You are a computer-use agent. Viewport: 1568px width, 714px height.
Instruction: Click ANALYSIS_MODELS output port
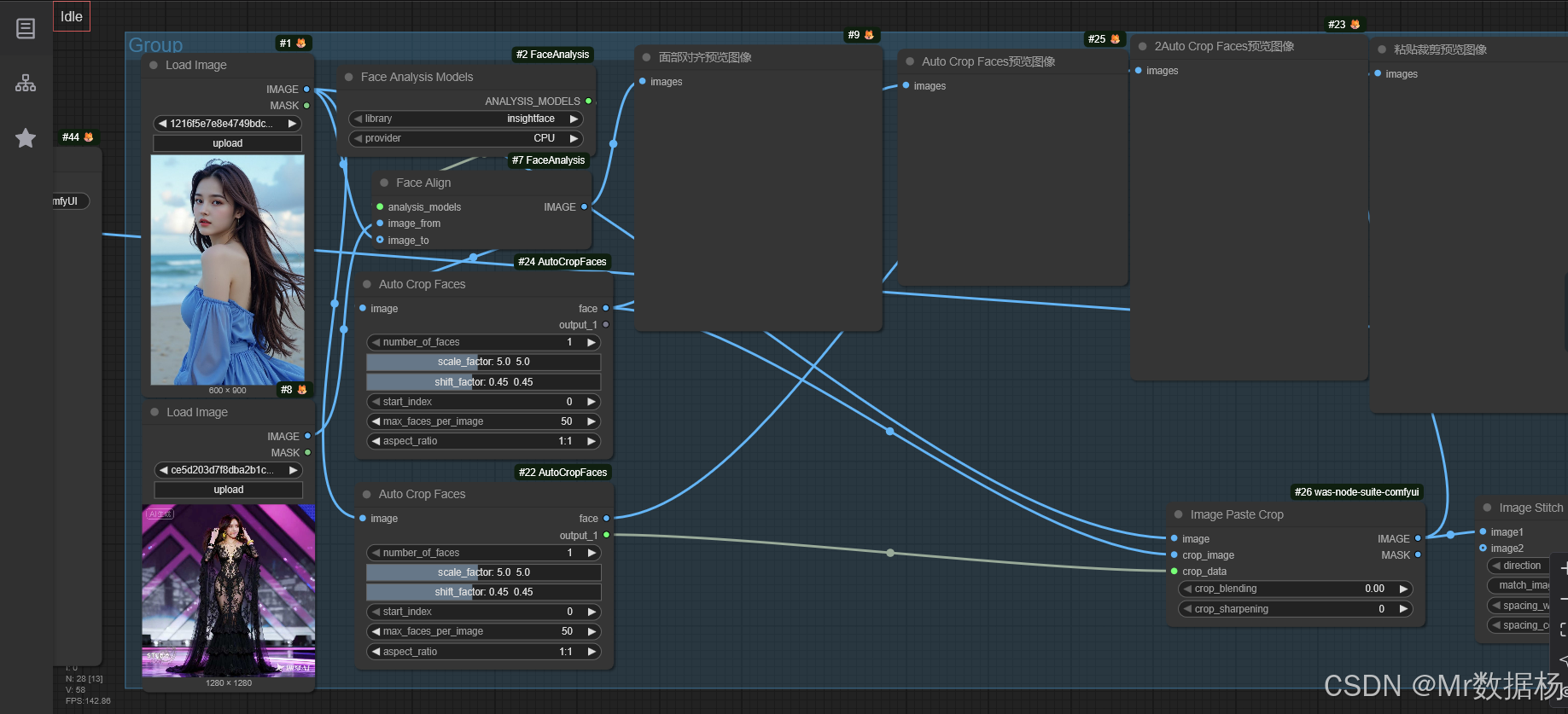click(588, 101)
